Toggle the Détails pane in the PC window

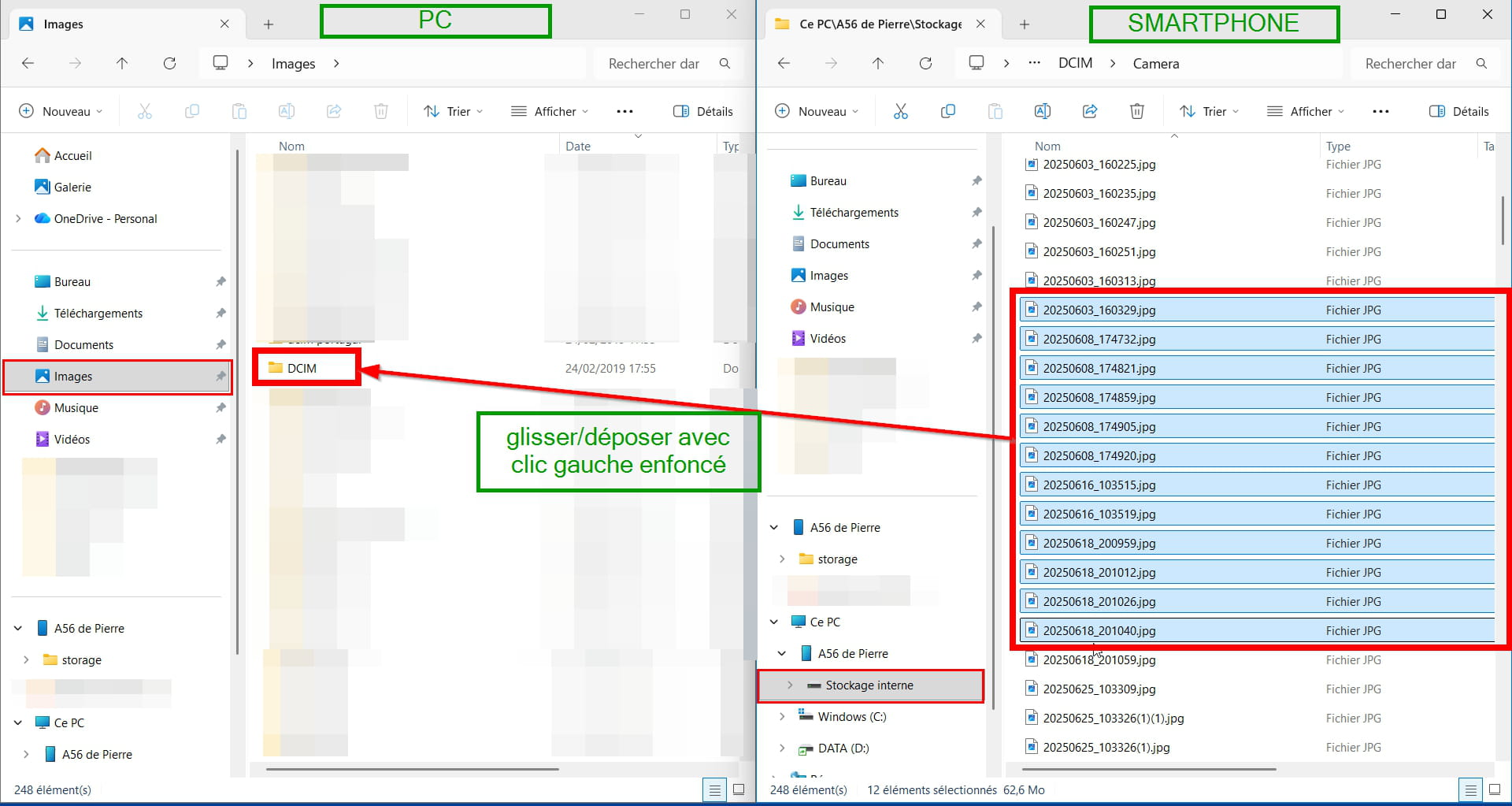[x=703, y=111]
